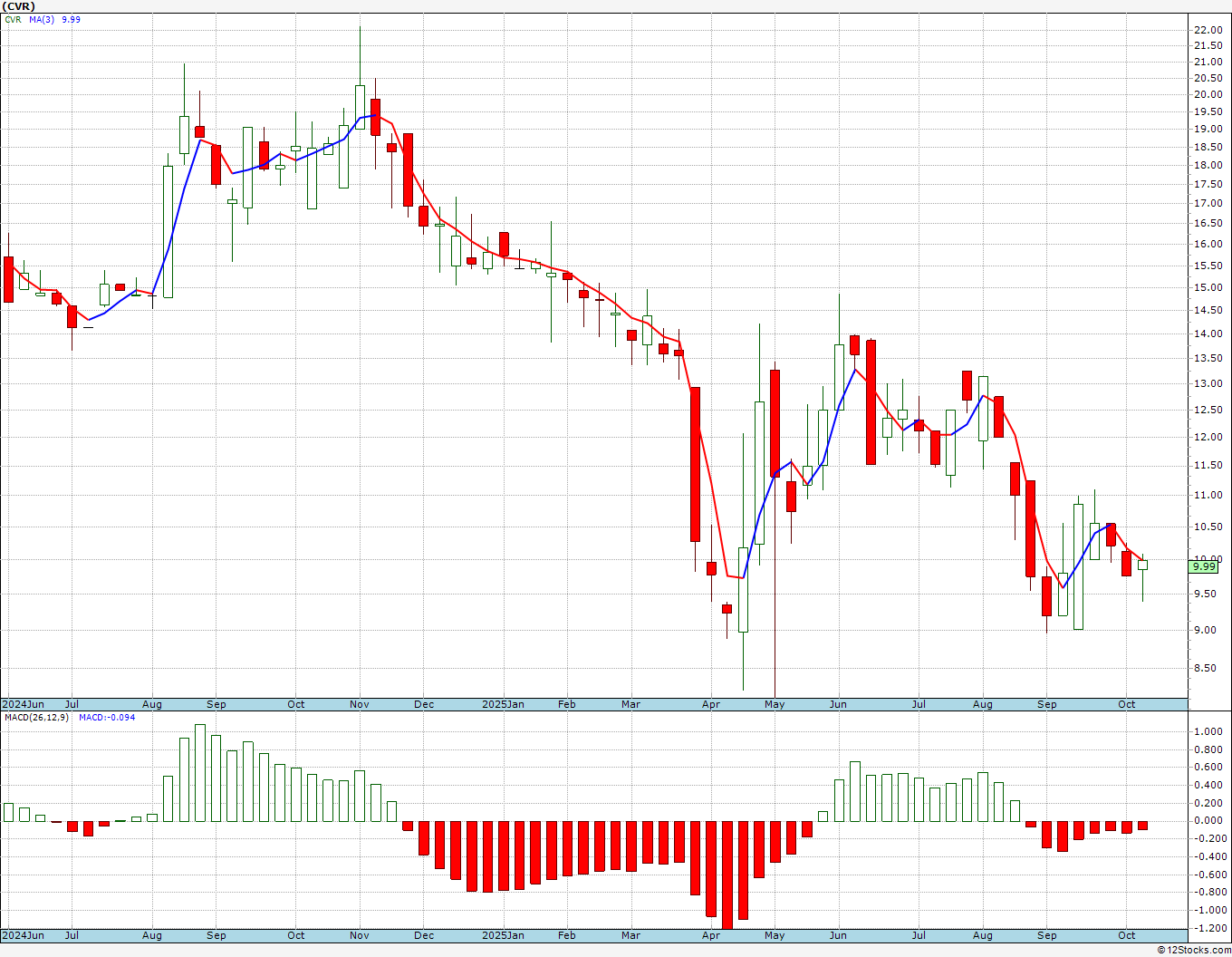Viewport: 1232px width, 957px height.
Task: Select the MACD:-0.094 value readout
Action: (107, 718)
